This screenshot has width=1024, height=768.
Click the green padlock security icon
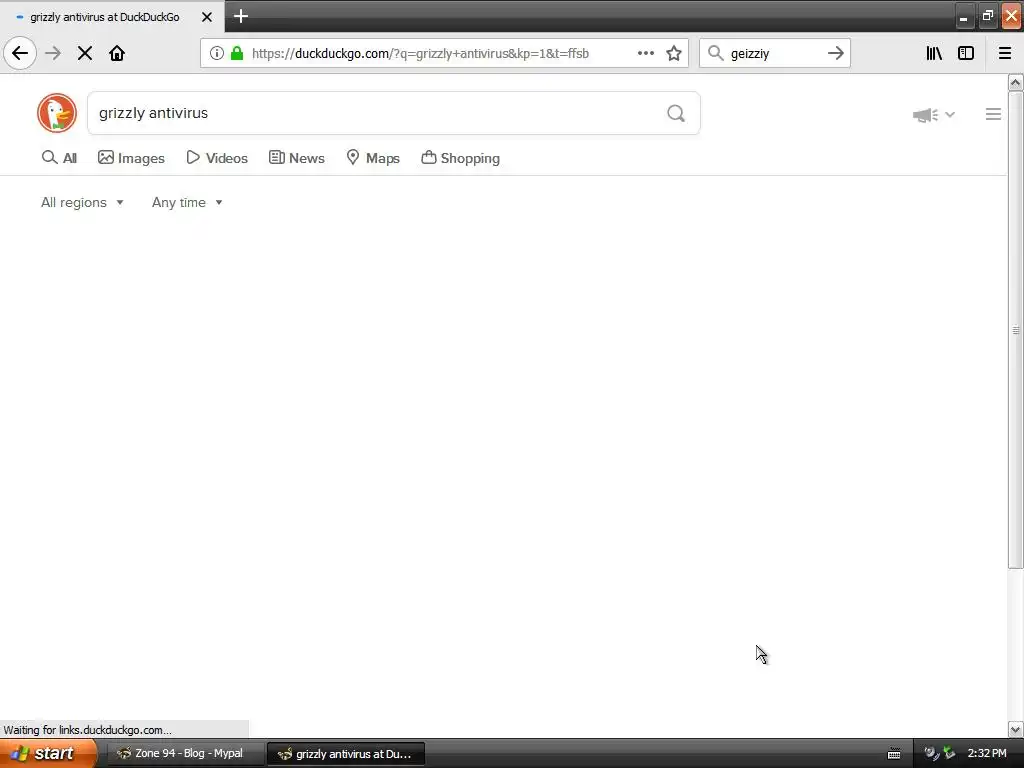pos(237,53)
